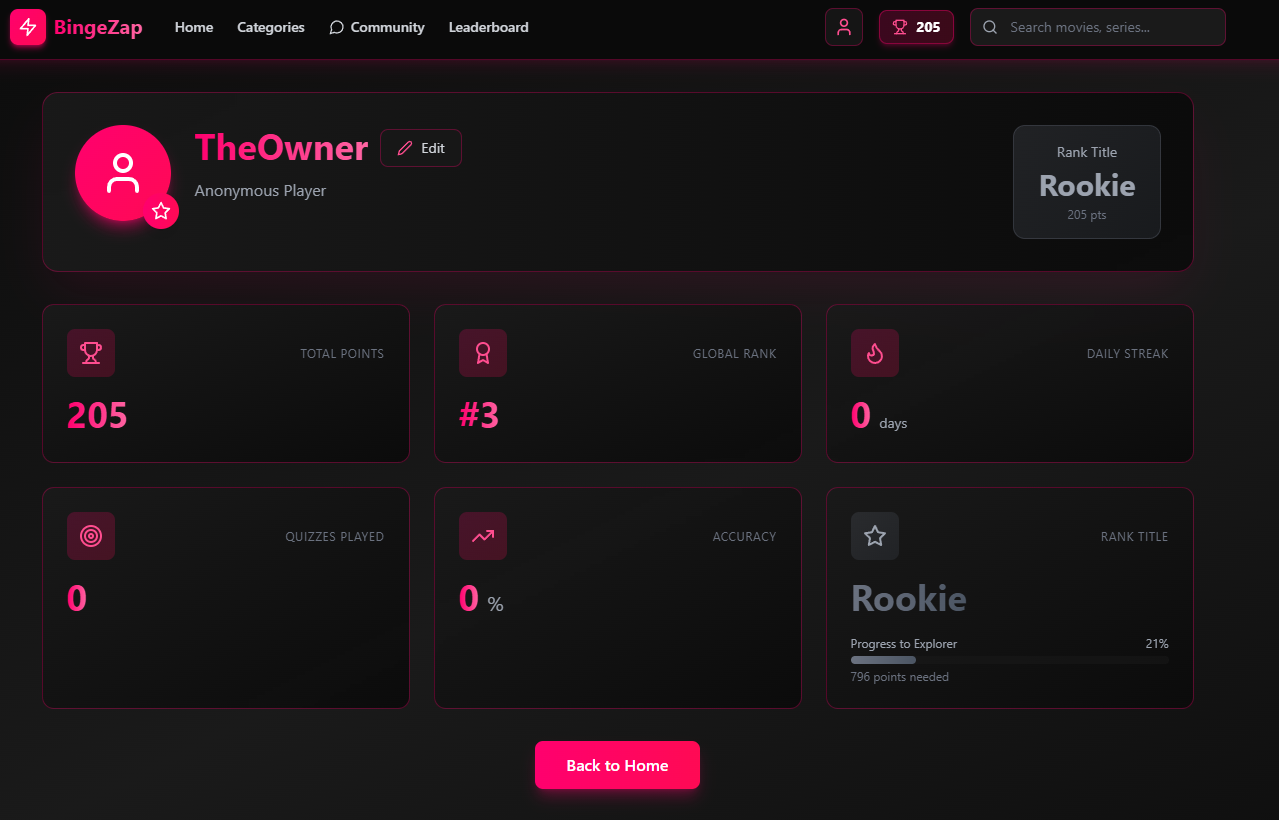Click the BingeZap lightning bolt logo
1279x820 pixels.
click(27, 27)
